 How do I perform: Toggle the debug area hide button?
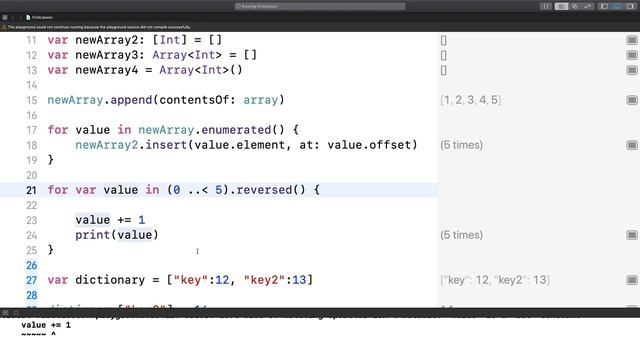click(5, 313)
